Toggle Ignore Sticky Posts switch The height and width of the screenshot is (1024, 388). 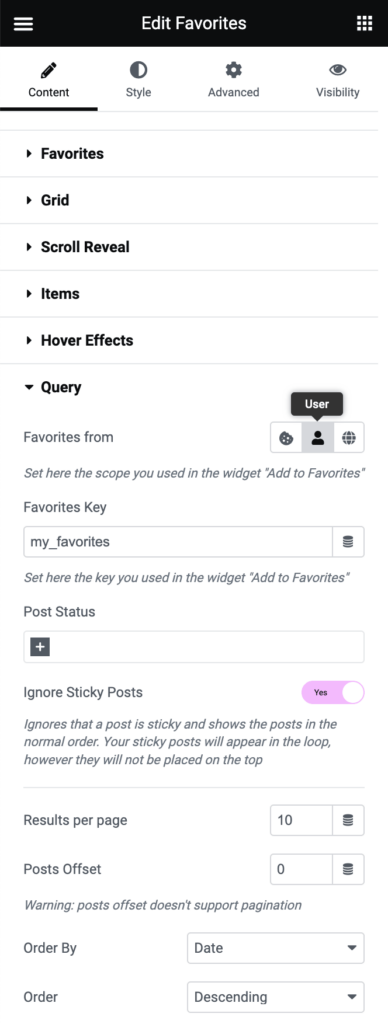[332, 692]
